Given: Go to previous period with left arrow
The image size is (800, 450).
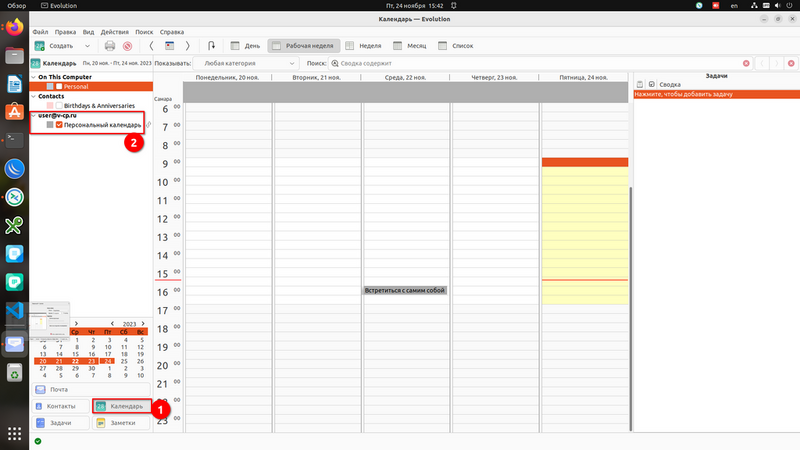Looking at the screenshot, I should click(151, 46).
